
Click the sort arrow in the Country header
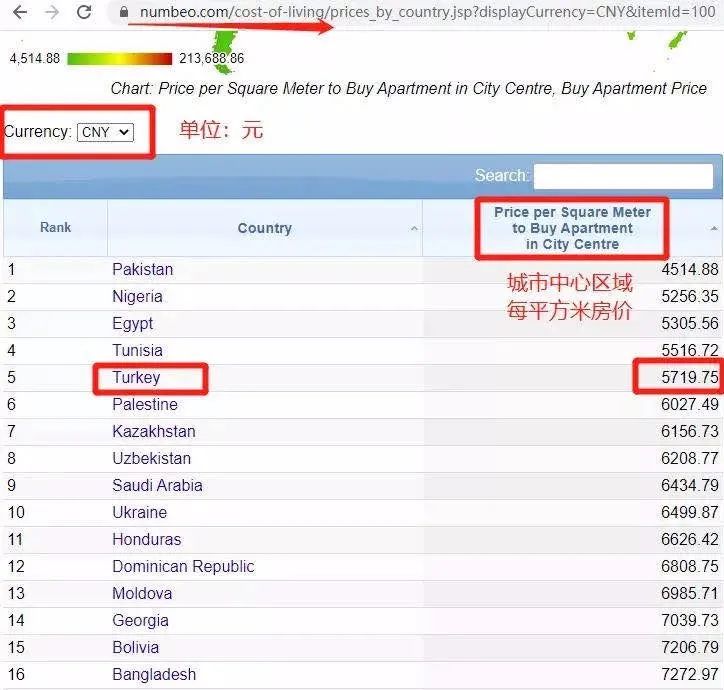pos(414,228)
